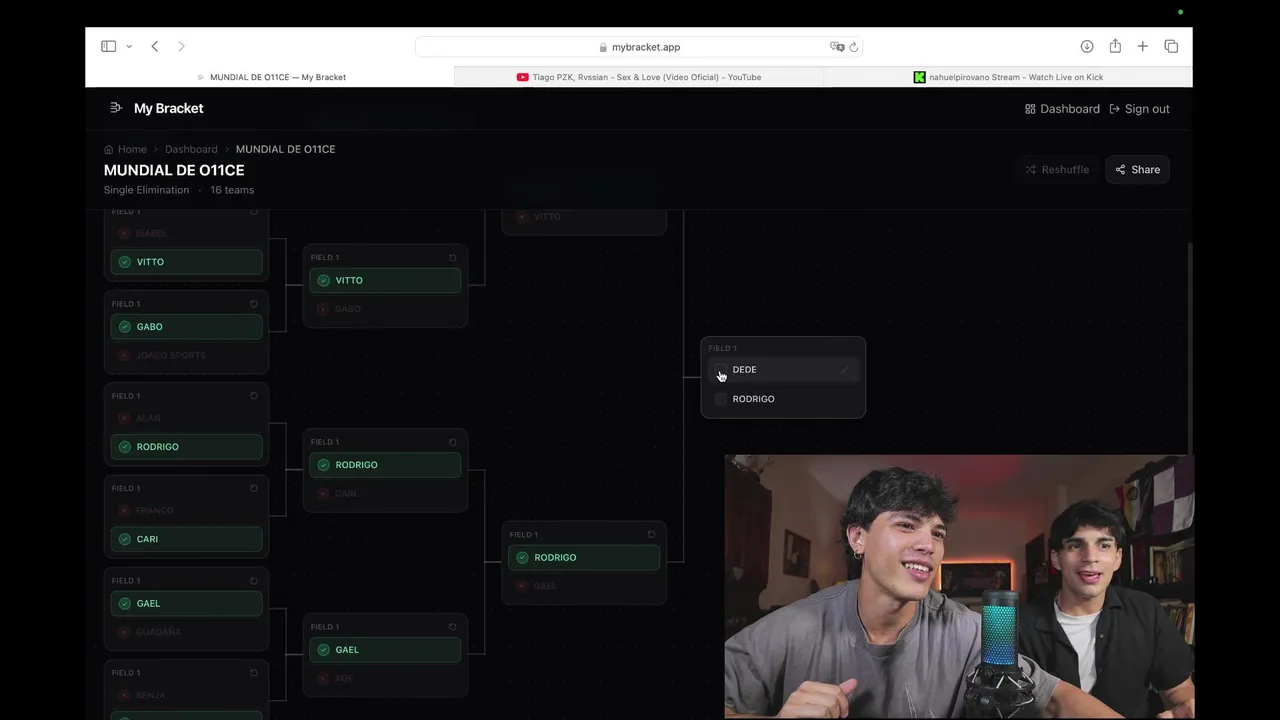
Task: Open Safari downloads icon
Action: (x=1087, y=46)
